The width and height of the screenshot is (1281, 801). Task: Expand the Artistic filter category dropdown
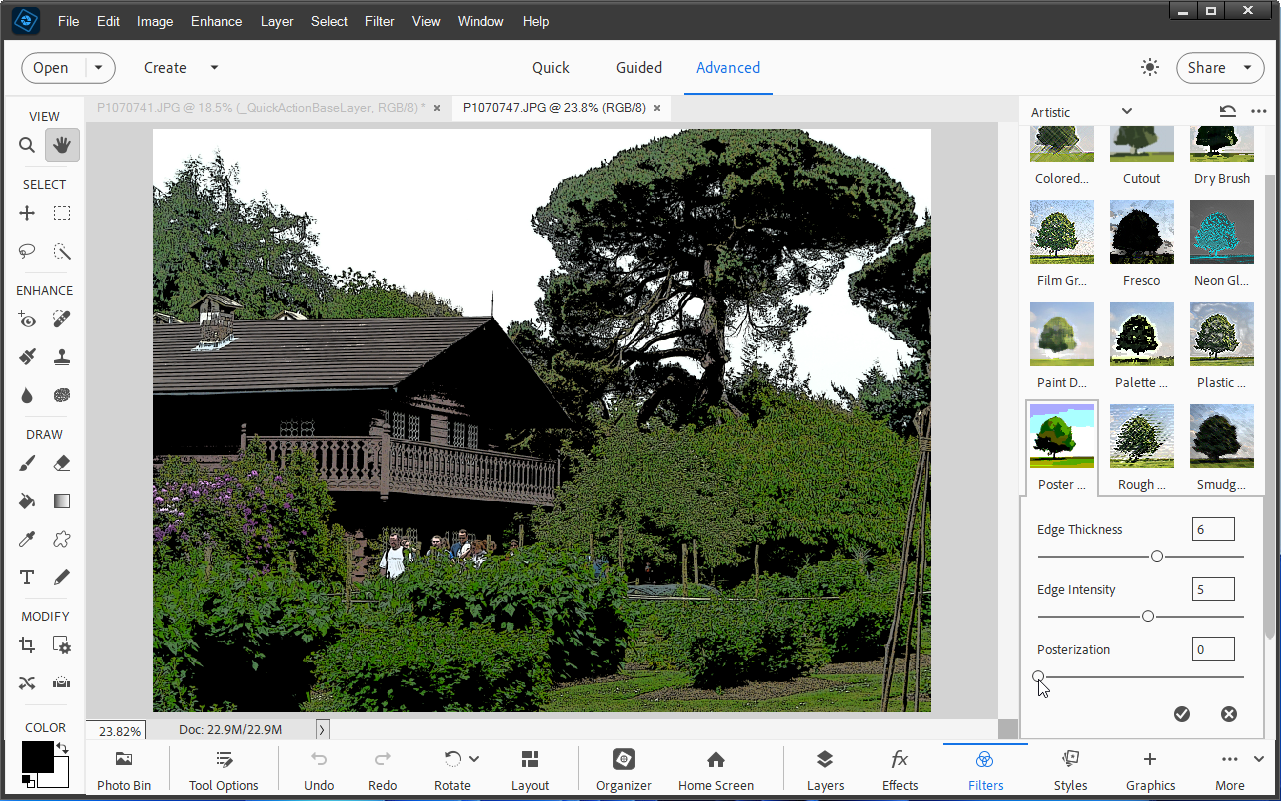coord(1127,111)
